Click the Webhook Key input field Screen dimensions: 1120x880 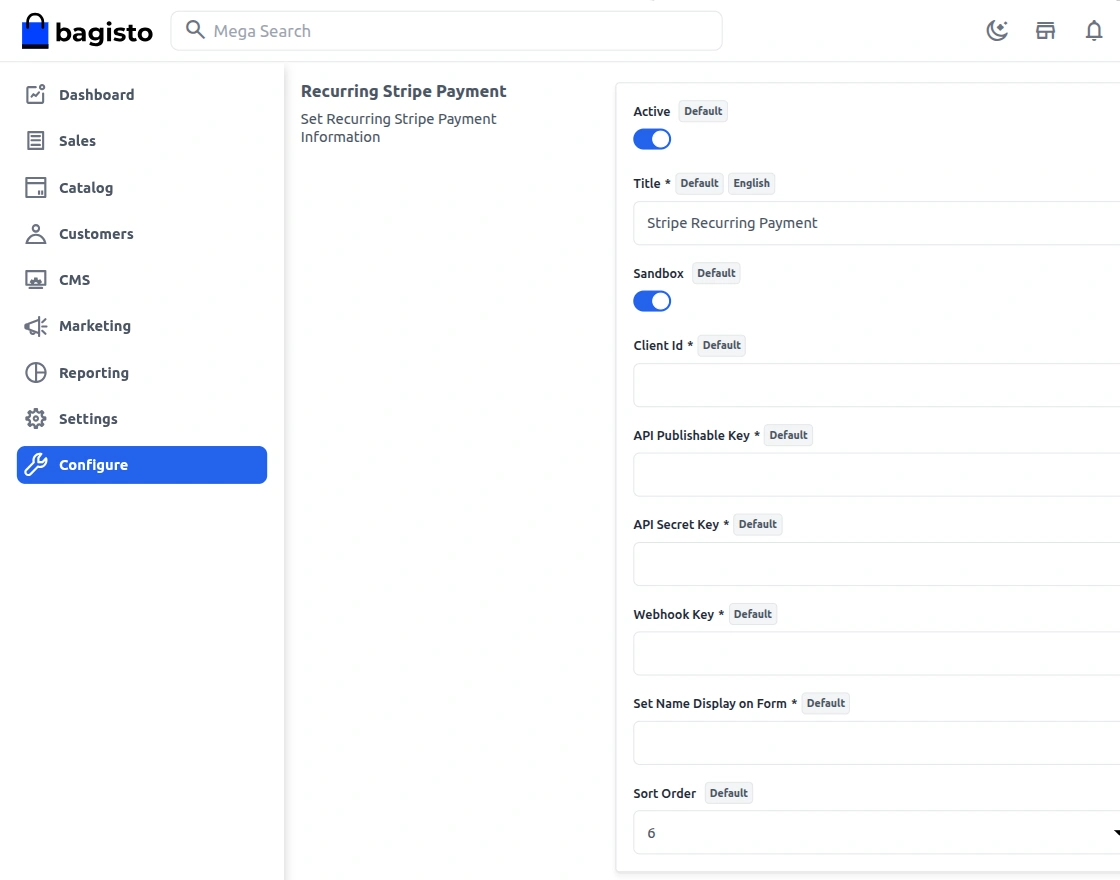tap(876, 653)
